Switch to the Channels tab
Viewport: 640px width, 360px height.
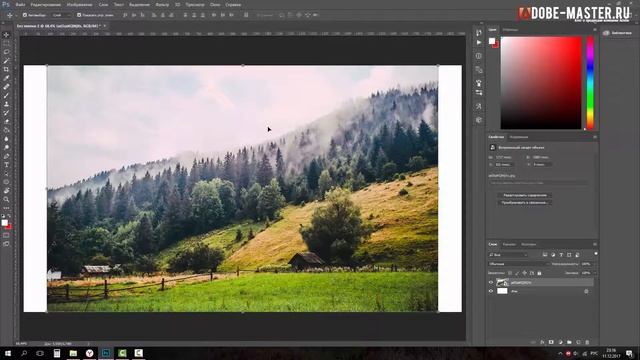click(509, 244)
